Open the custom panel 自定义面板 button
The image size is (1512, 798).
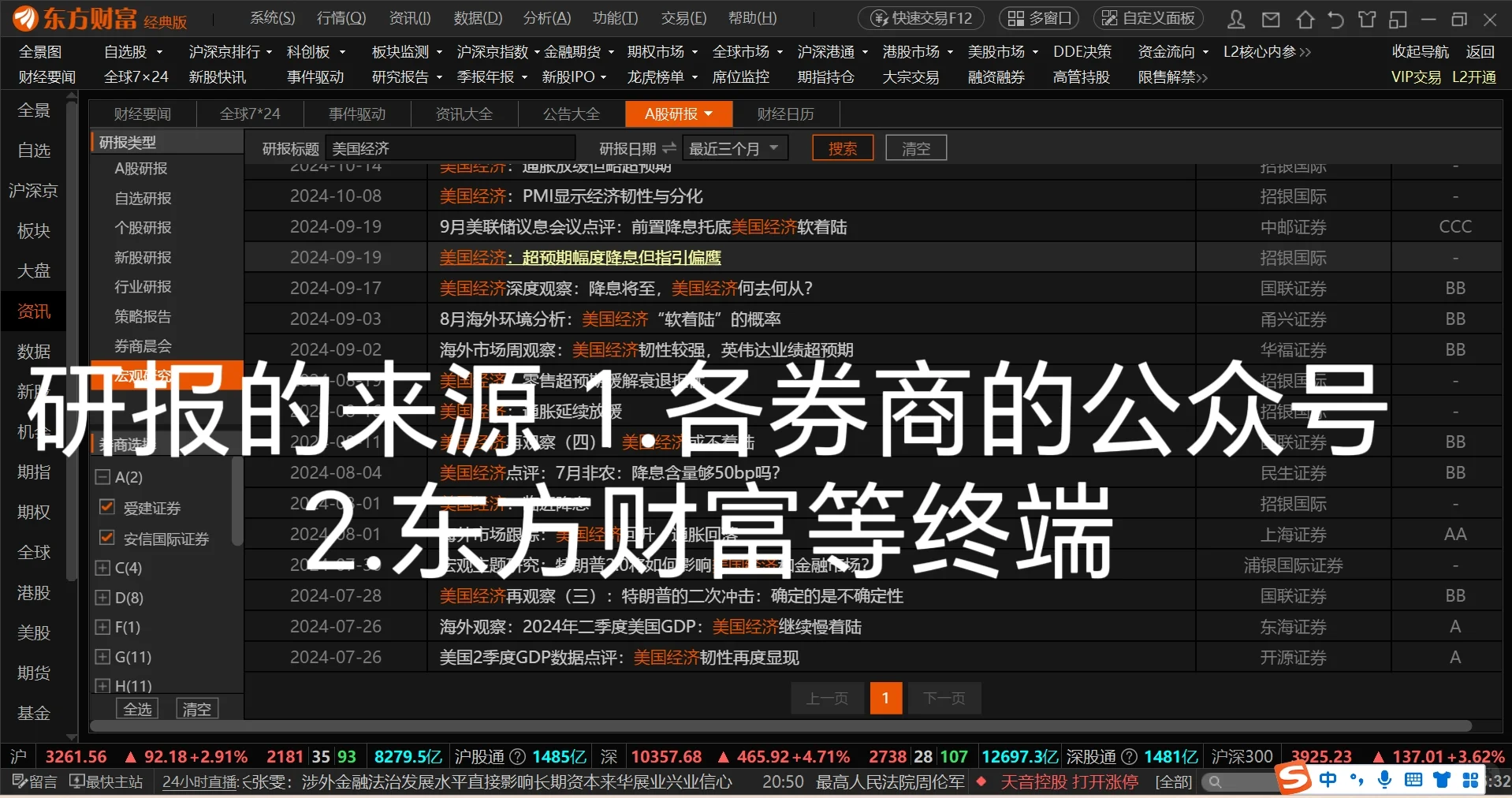(x=1149, y=18)
